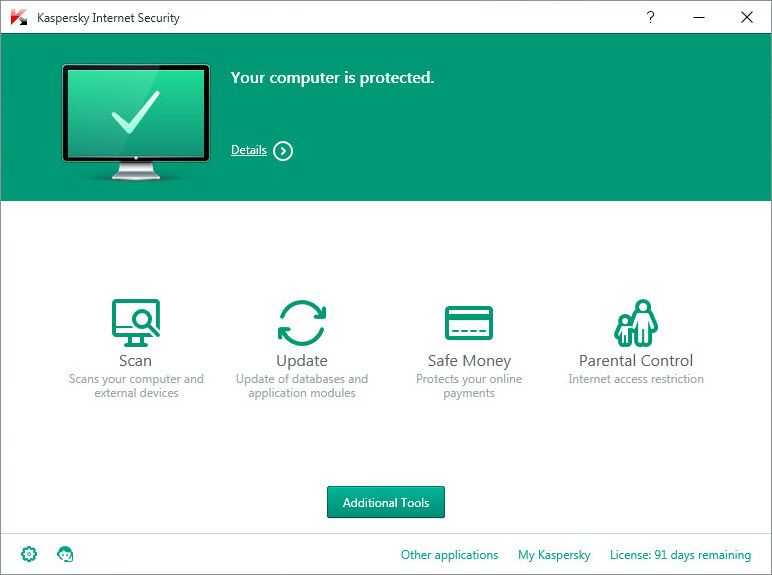Open the Other applications link
Screen dimensions: 772x575
449,555
